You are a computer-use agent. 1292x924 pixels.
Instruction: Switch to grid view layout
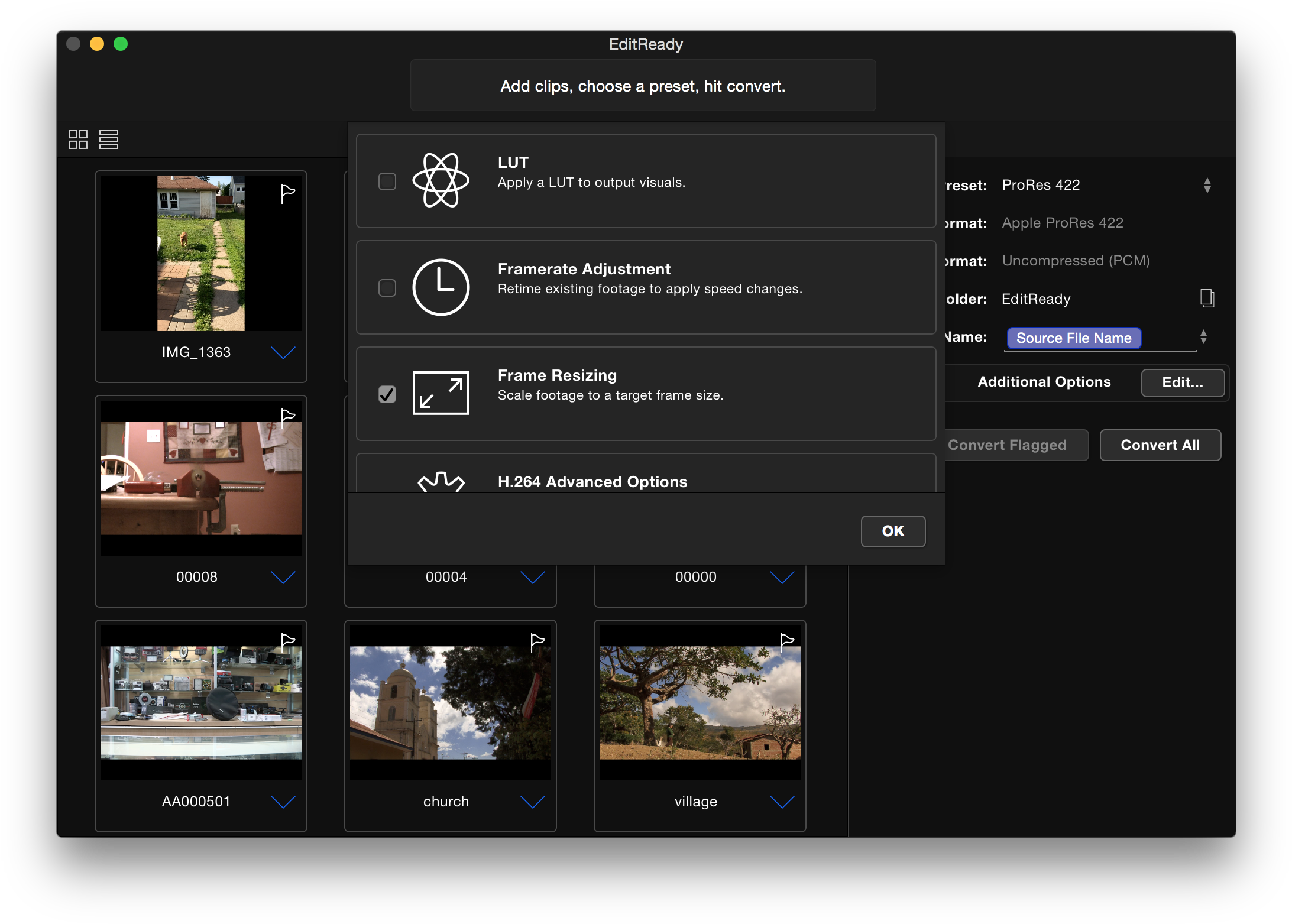pyautogui.click(x=77, y=140)
